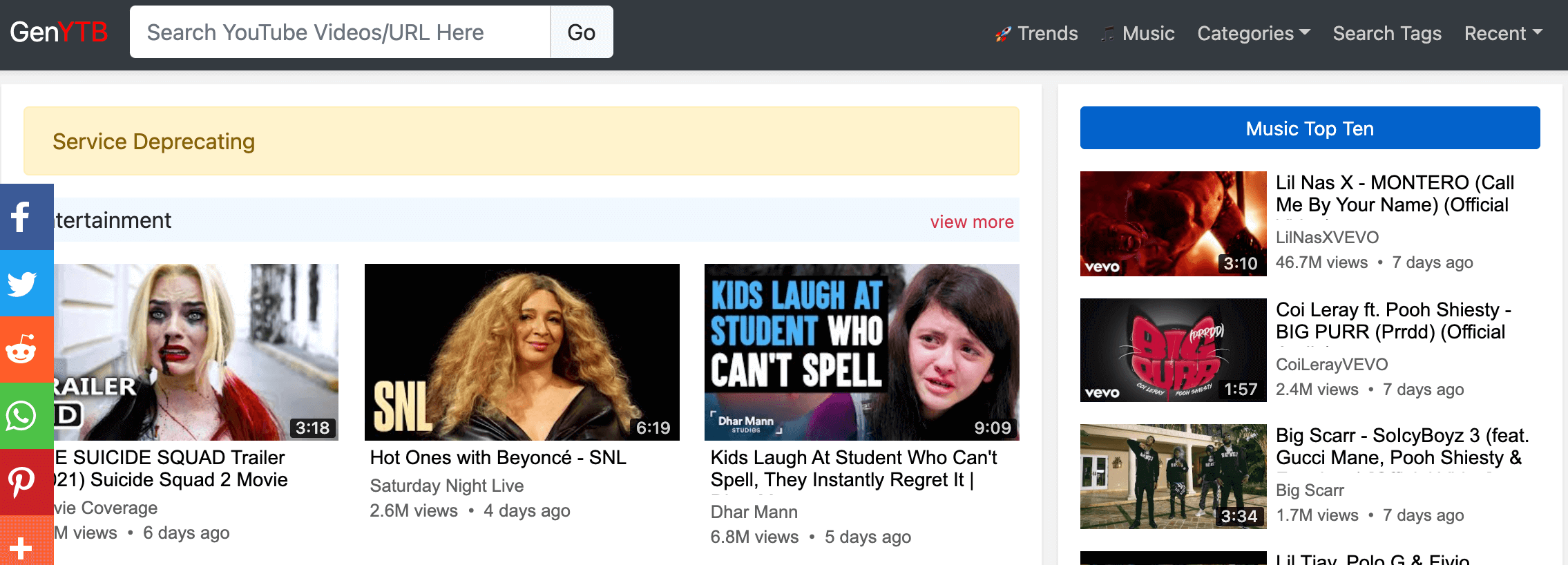Share on Reddit using sidebar icon
The width and height of the screenshot is (1568, 565).
click(x=26, y=349)
